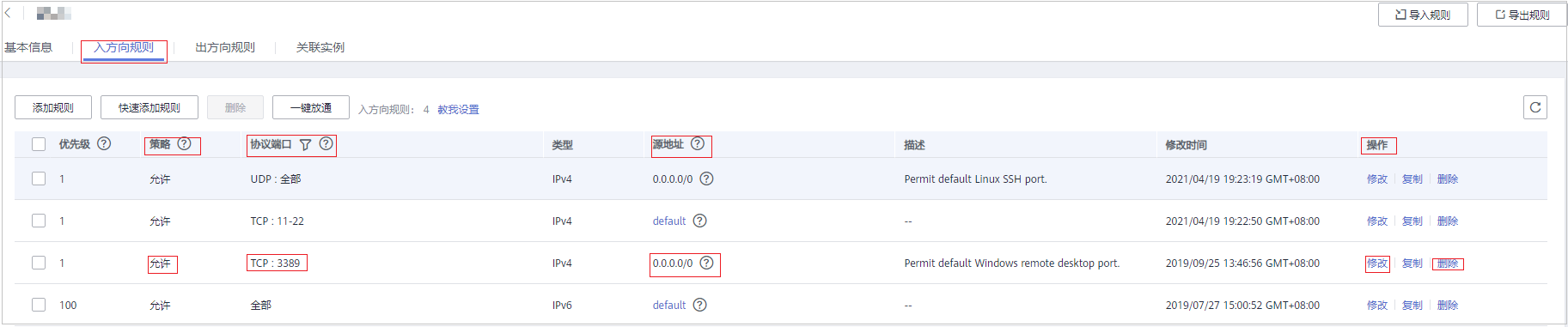Click the help icon next to 源地址 header
Image resolution: width=1568 pixels, height=327 pixels.
(x=698, y=143)
